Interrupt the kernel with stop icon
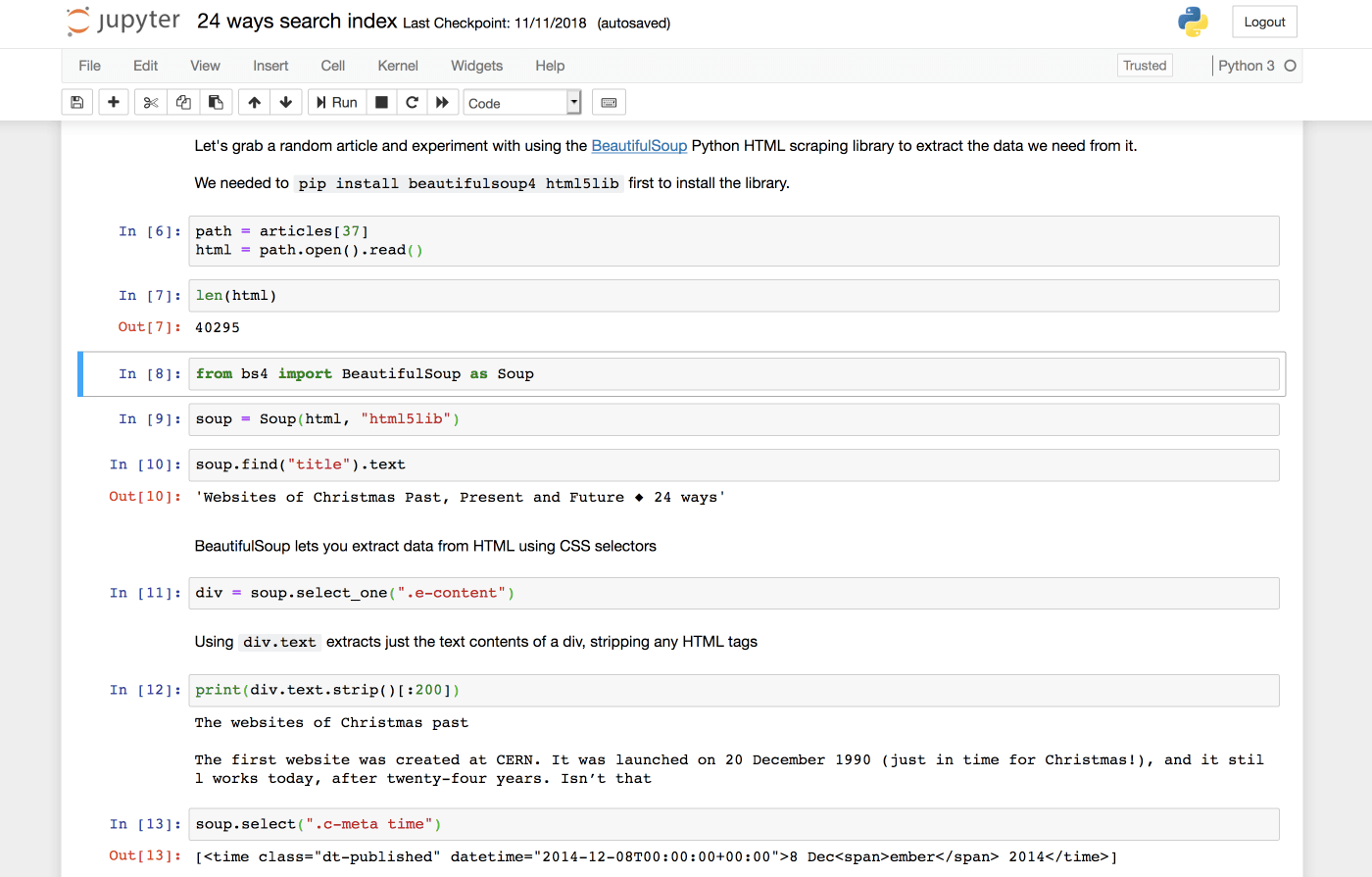The width and height of the screenshot is (1372, 877). 382,102
